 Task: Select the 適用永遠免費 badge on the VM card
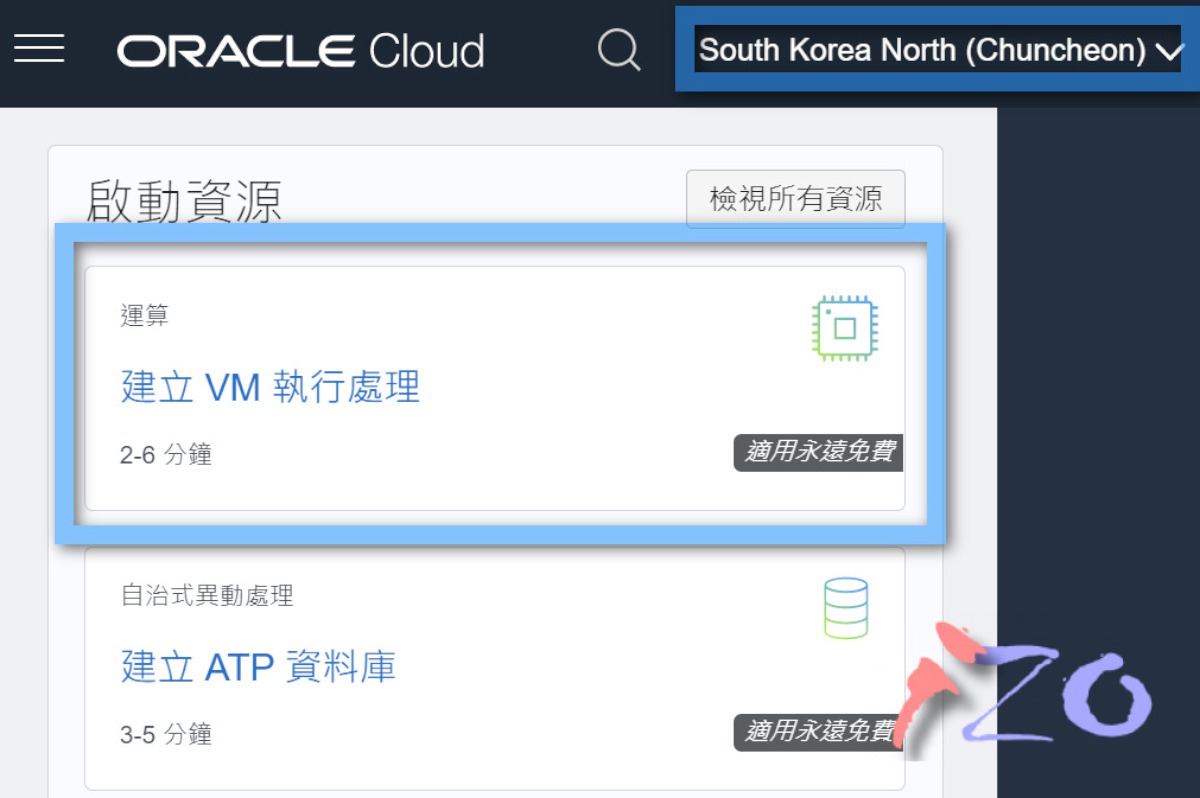(x=818, y=452)
